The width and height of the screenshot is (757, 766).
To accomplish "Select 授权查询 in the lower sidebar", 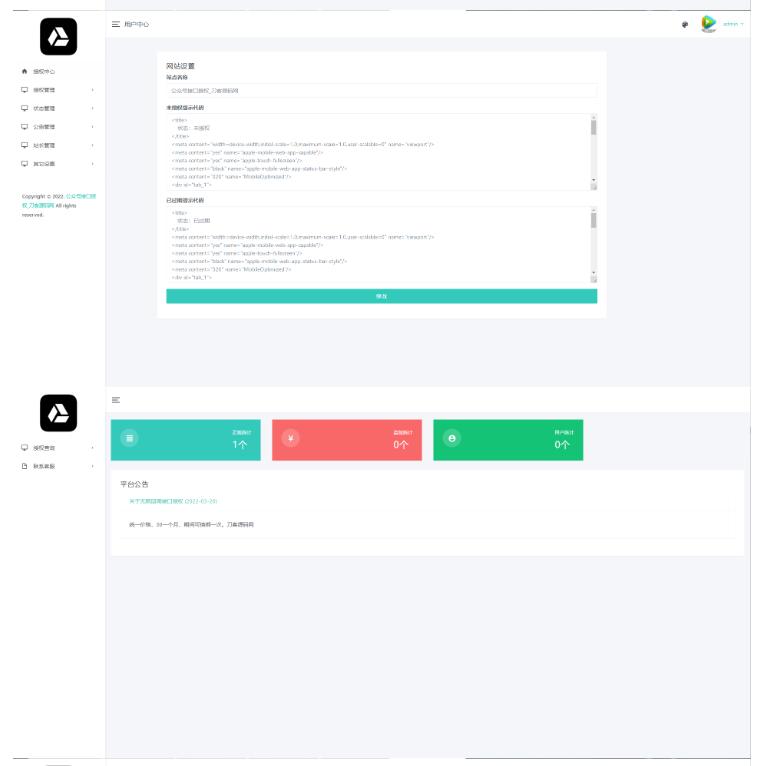I will point(44,448).
